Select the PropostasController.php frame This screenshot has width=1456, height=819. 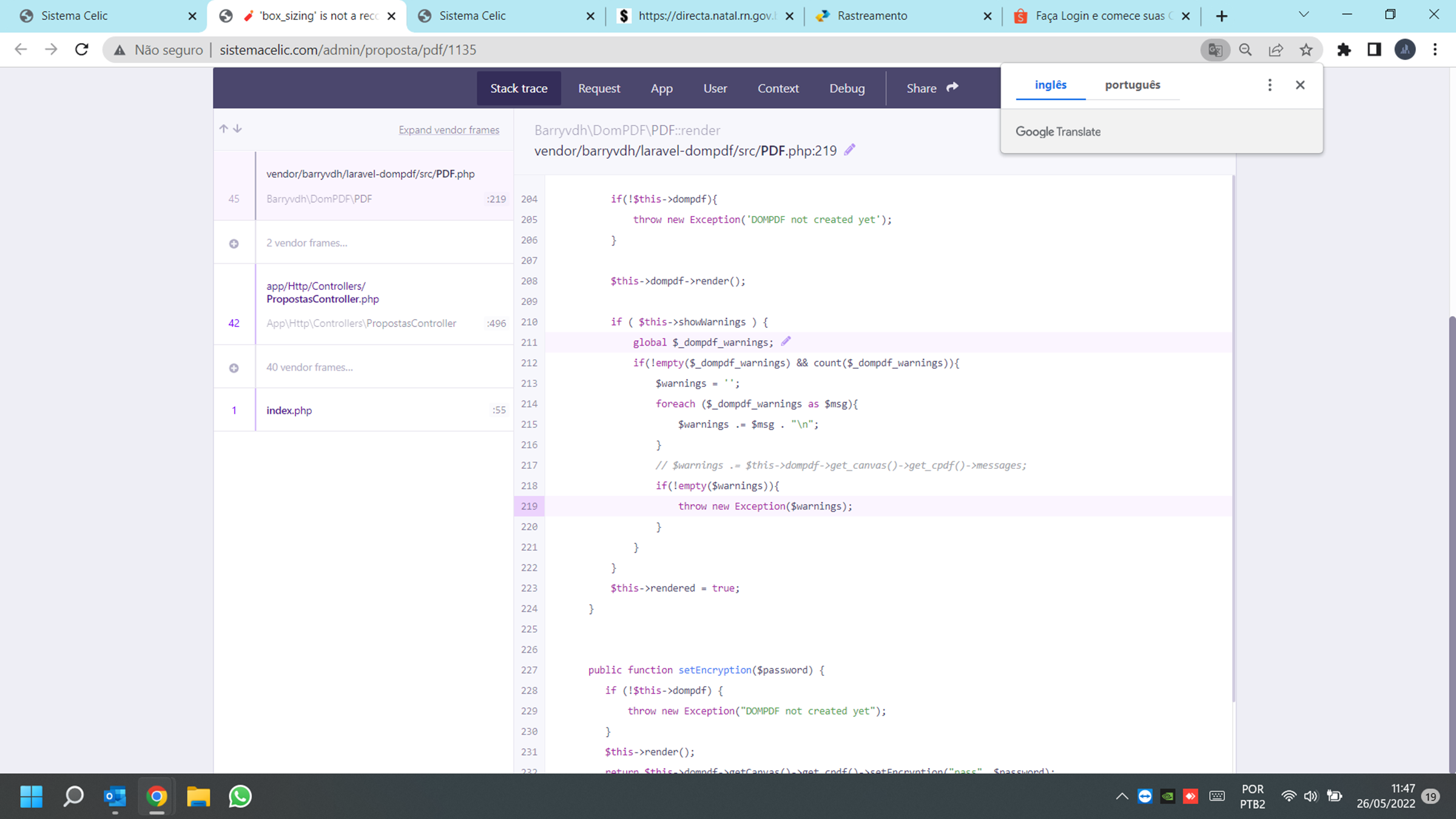pos(363,304)
